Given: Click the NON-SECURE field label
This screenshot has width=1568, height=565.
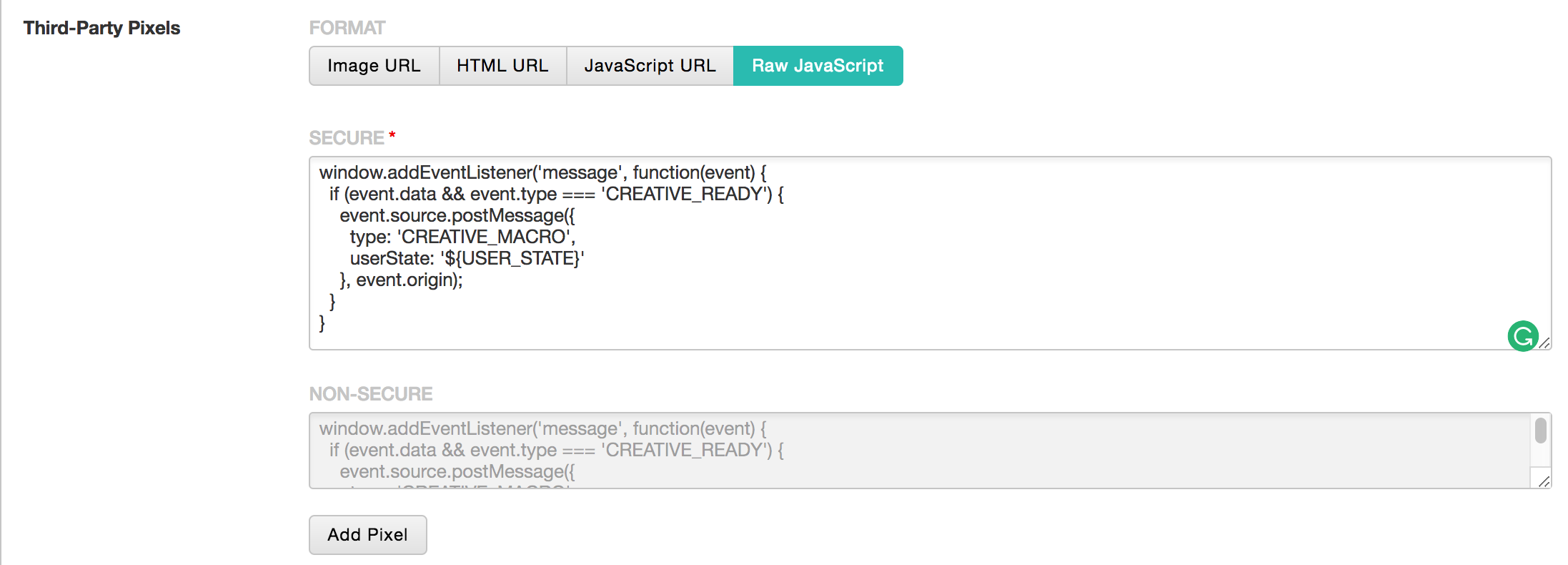Looking at the screenshot, I should 370,394.
